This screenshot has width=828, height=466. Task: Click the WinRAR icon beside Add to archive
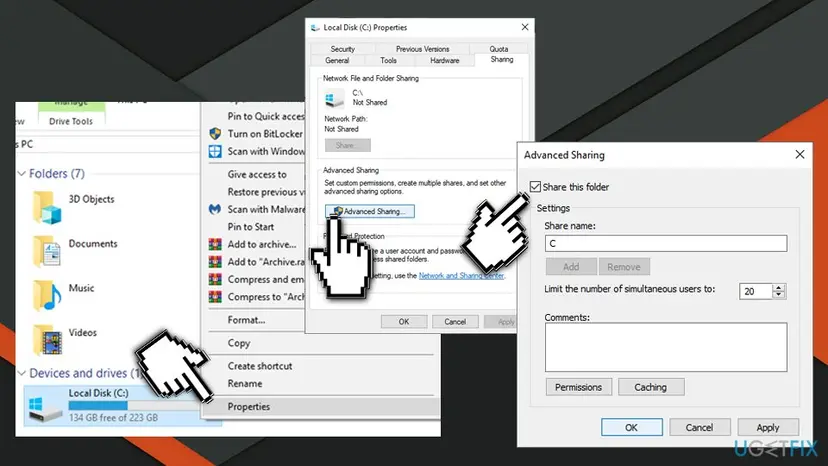point(215,244)
